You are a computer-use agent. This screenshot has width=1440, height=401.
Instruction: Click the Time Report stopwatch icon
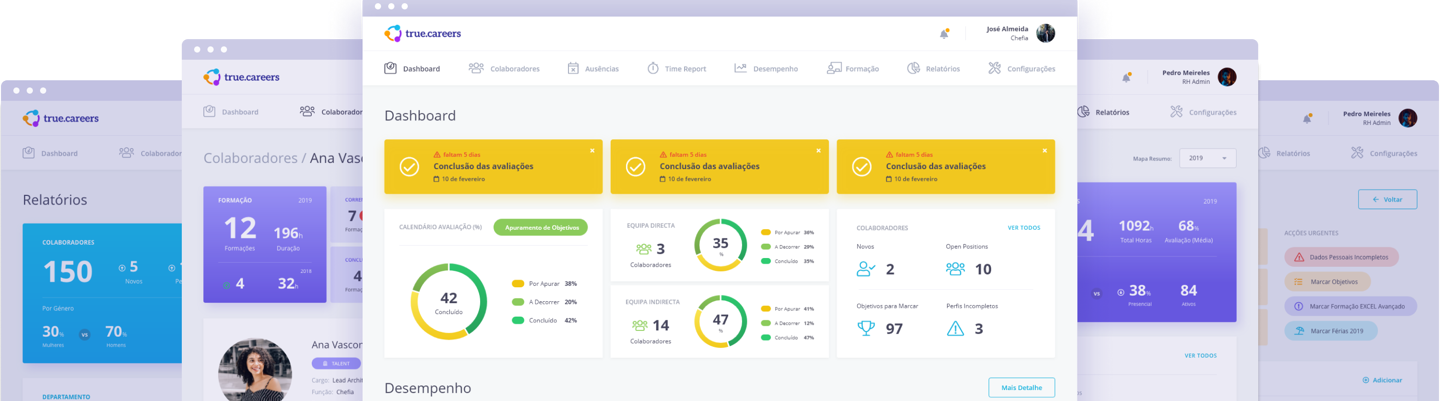[653, 68]
